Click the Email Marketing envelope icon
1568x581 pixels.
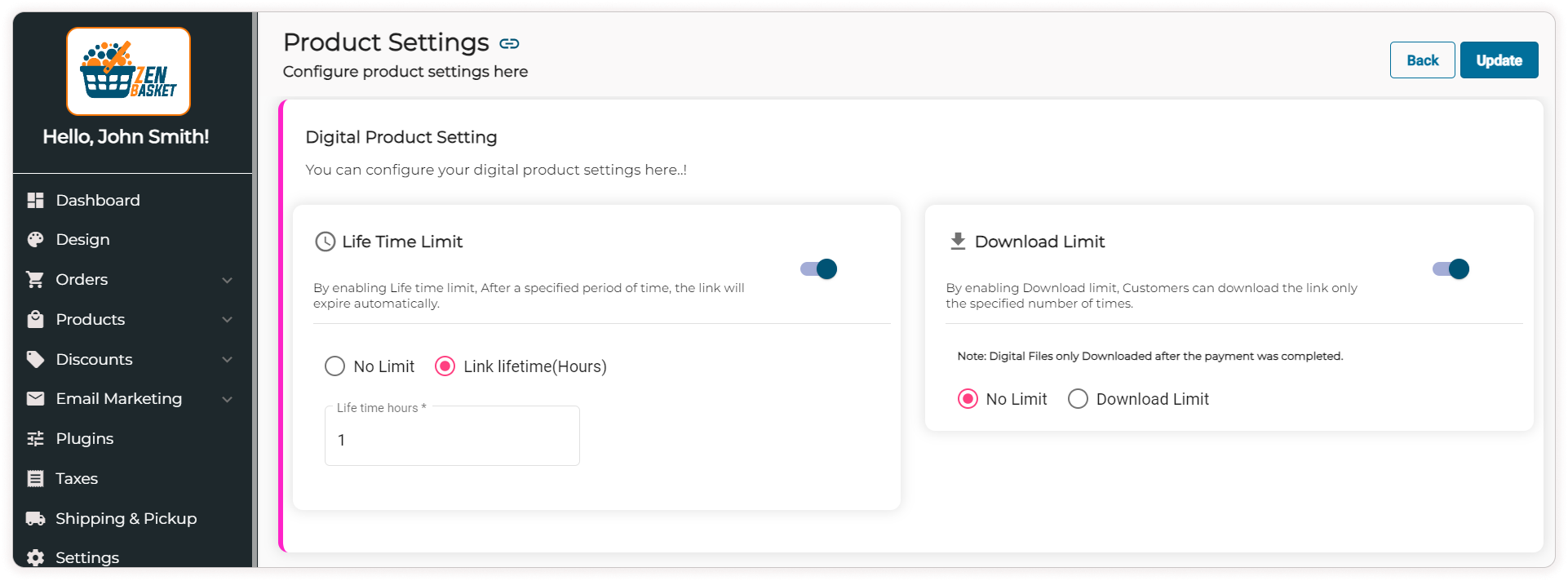point(35,399)
